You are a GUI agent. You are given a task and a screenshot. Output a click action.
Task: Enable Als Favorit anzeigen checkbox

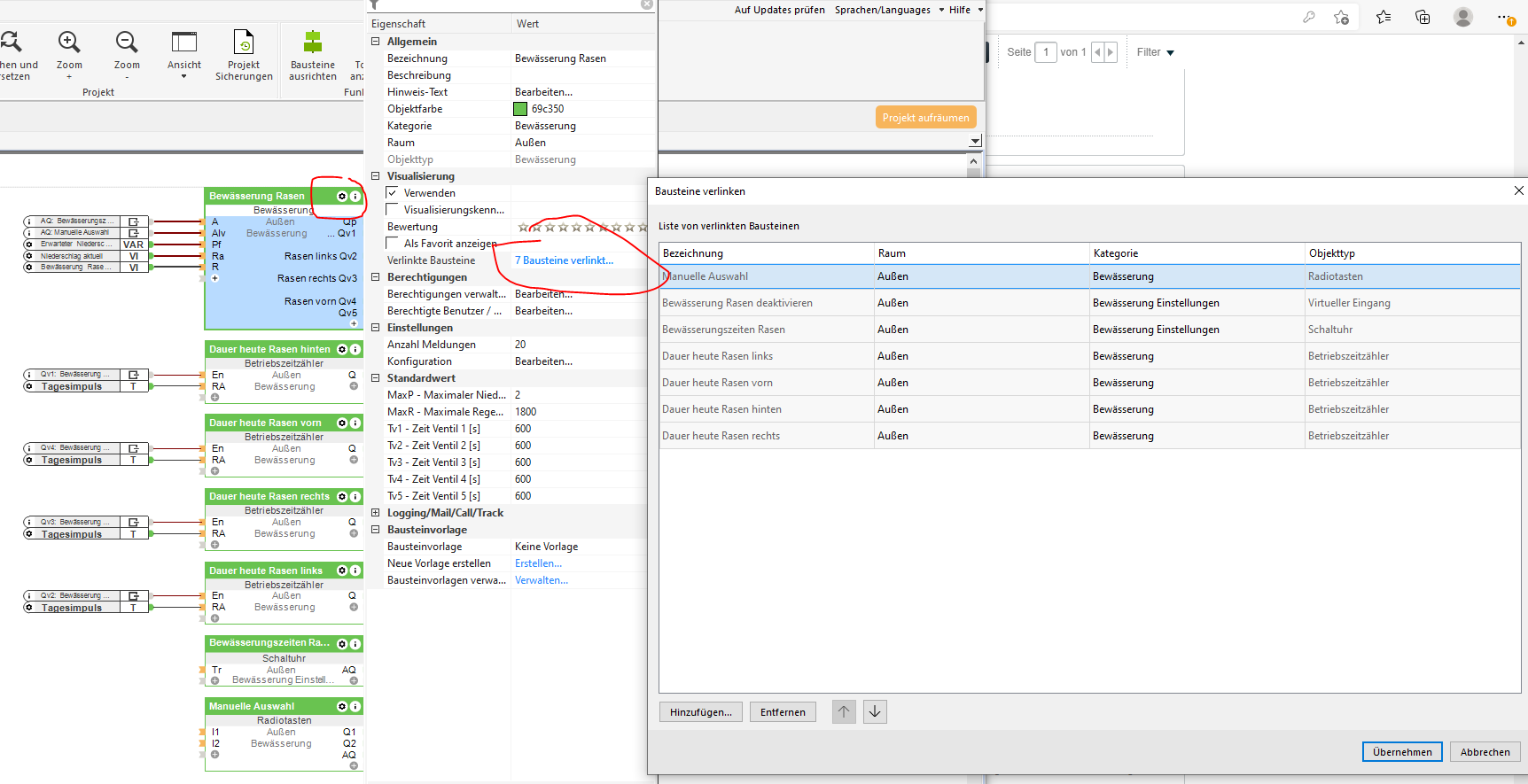tap(392, 244)
